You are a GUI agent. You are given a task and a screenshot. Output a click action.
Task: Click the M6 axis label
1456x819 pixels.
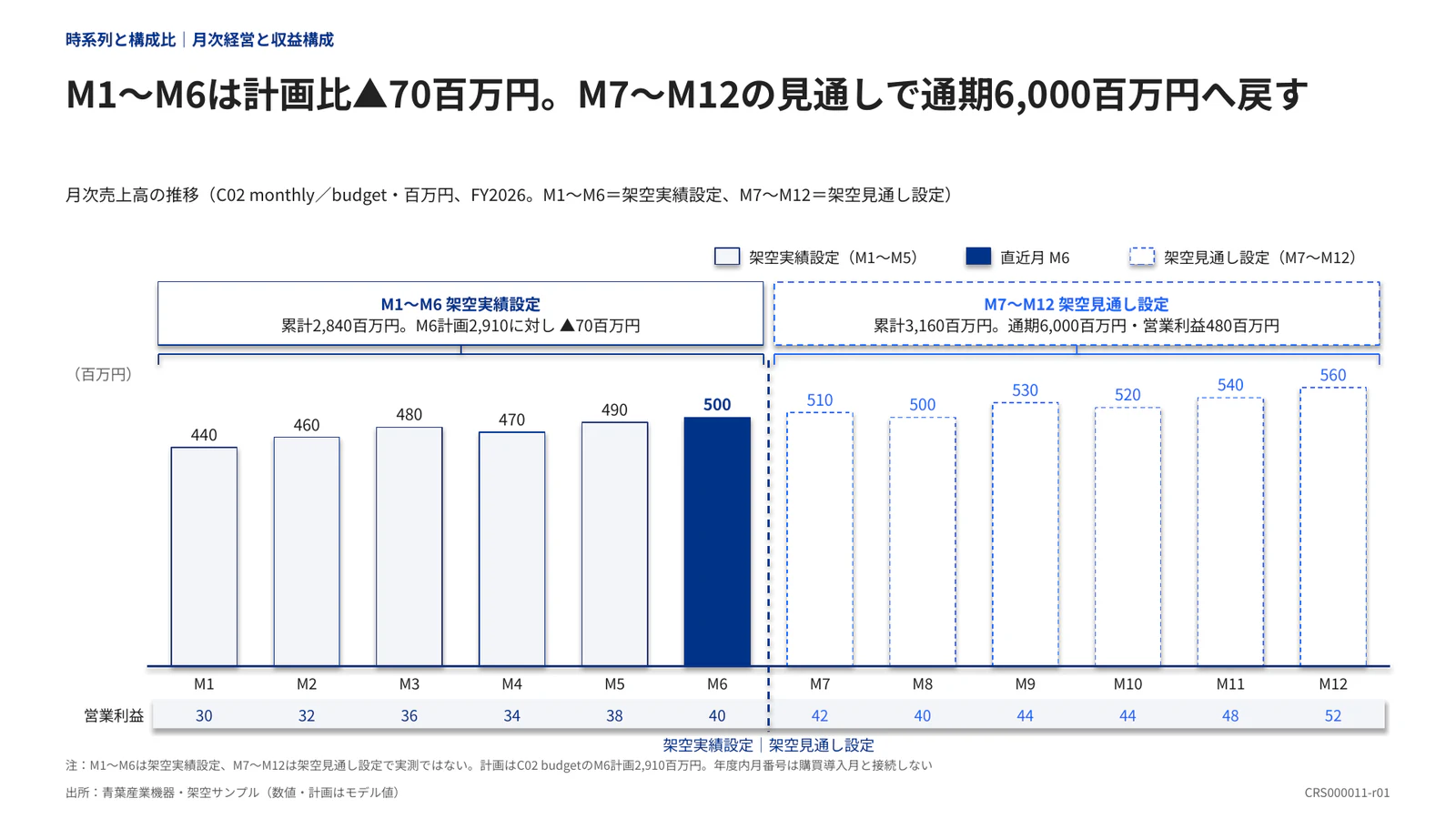(x=717, y=683)
